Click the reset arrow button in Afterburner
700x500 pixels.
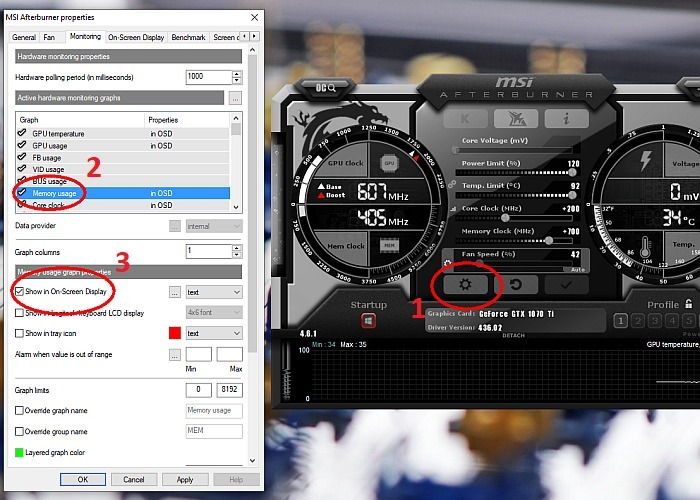(x=516, y=284)
